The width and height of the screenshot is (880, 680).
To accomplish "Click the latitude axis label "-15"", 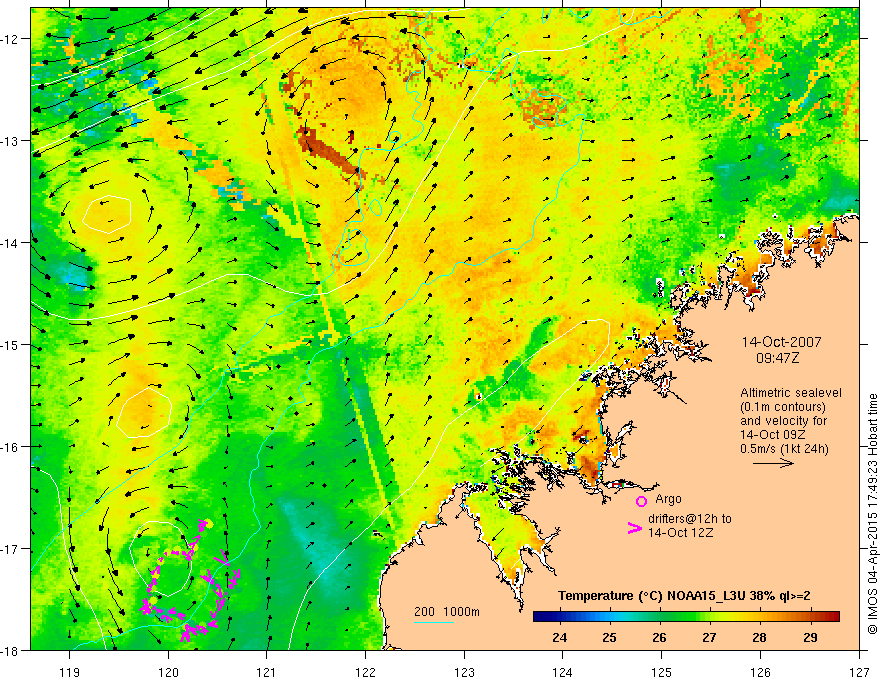I will [11, 344].
